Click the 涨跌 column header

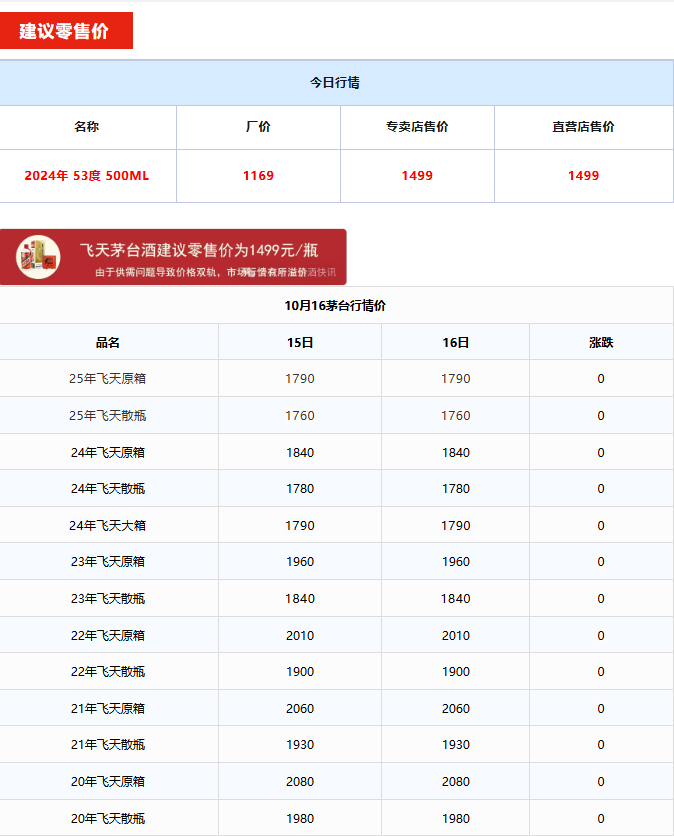[601, 343]
